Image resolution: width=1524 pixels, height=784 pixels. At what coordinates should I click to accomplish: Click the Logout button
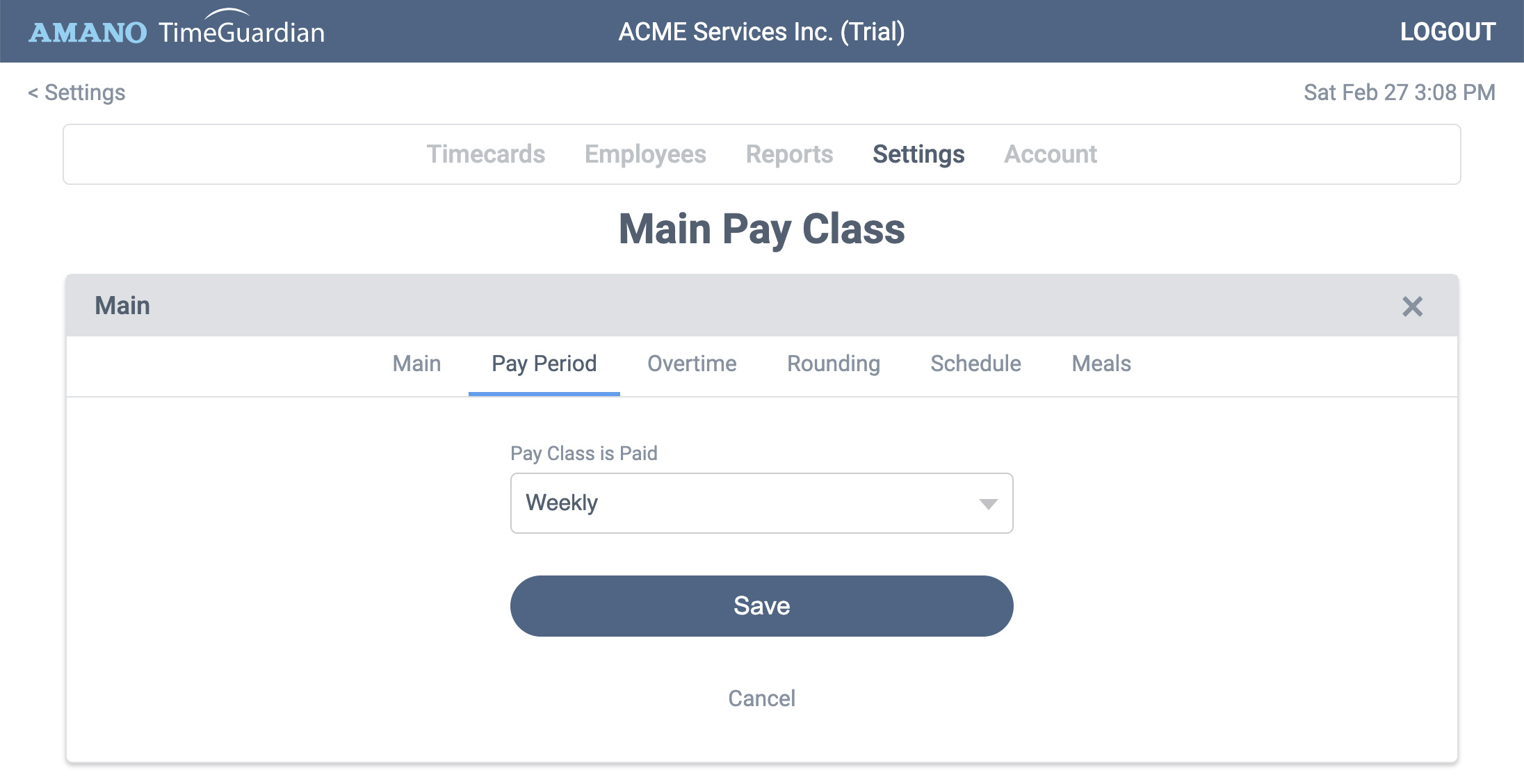[x=1447, y=31]
